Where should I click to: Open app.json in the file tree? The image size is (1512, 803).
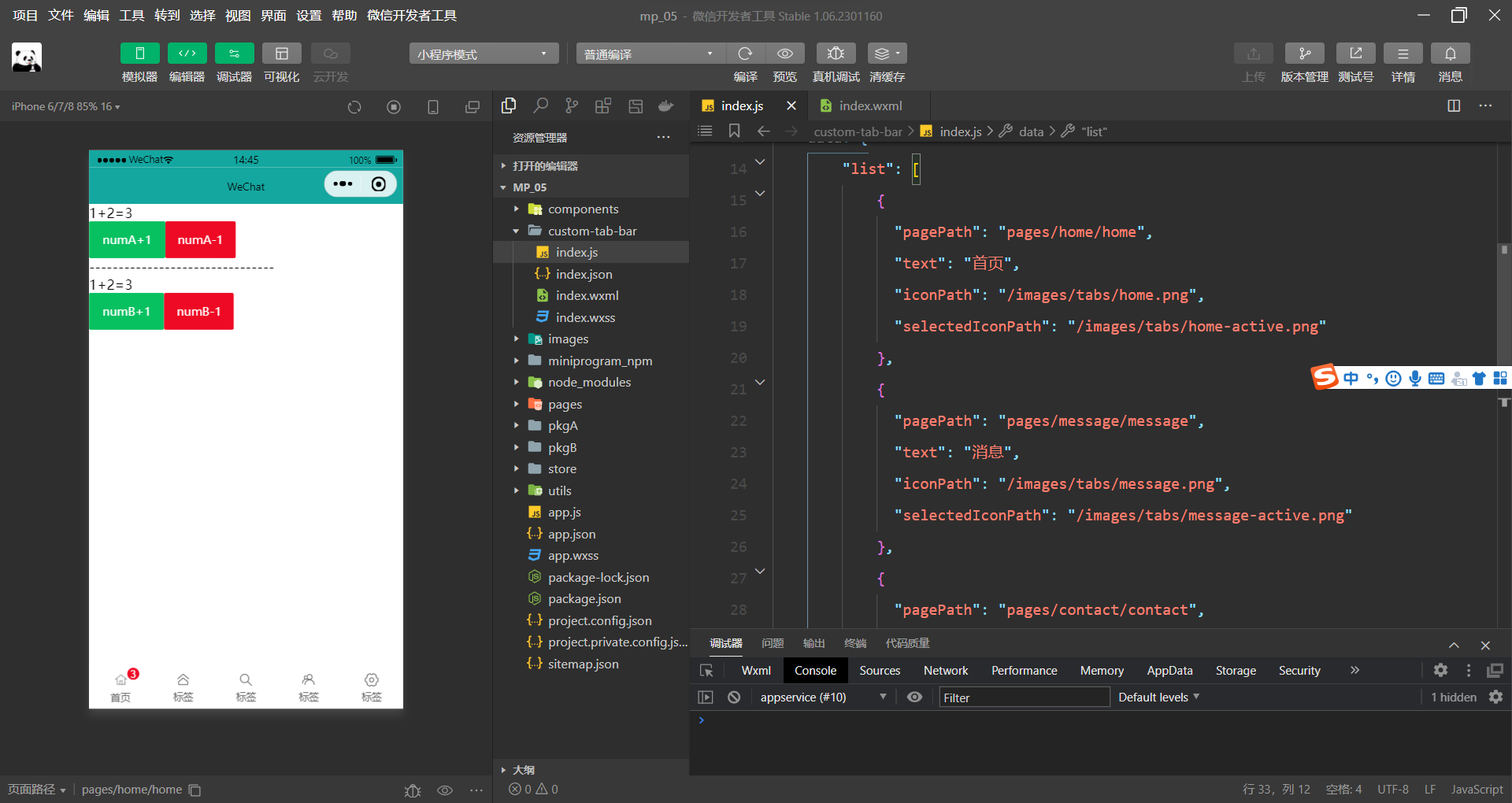(x=591, y=534)
